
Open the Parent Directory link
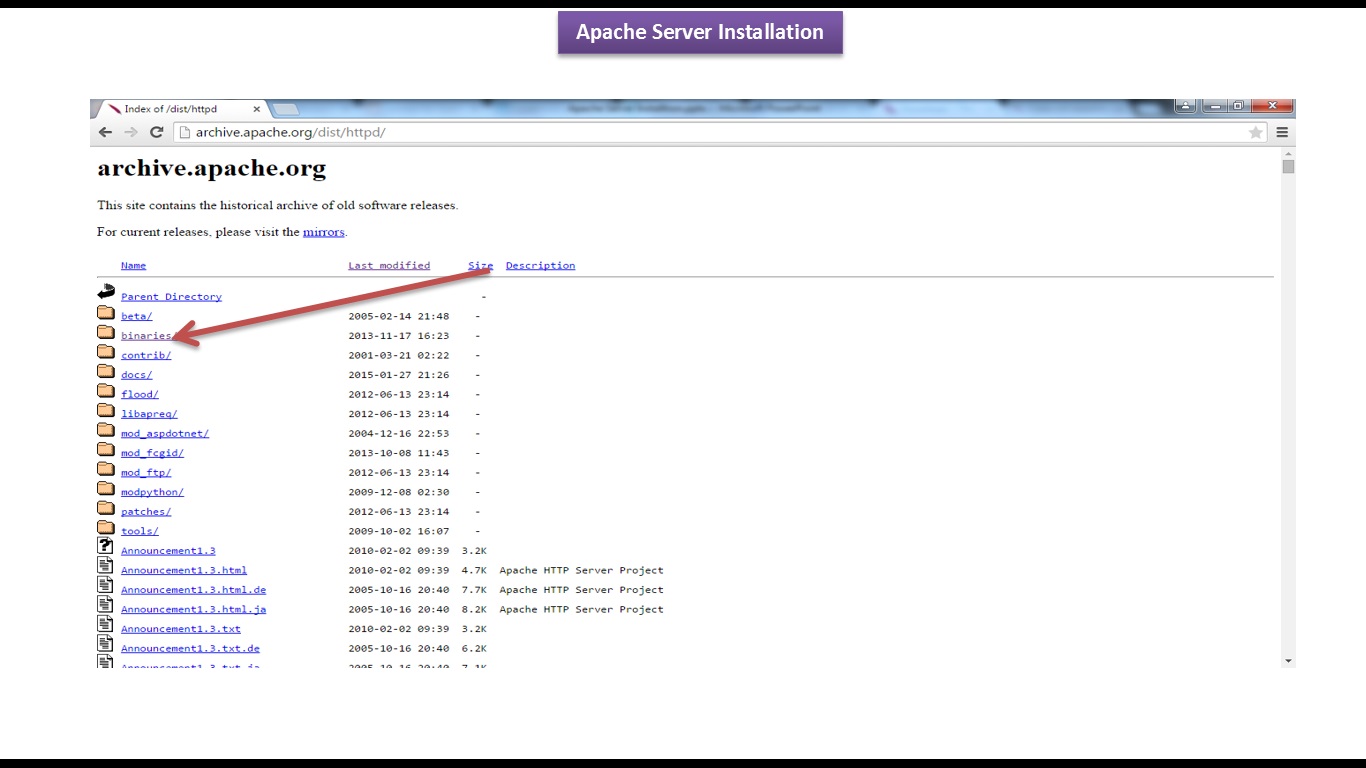(171, 297)
